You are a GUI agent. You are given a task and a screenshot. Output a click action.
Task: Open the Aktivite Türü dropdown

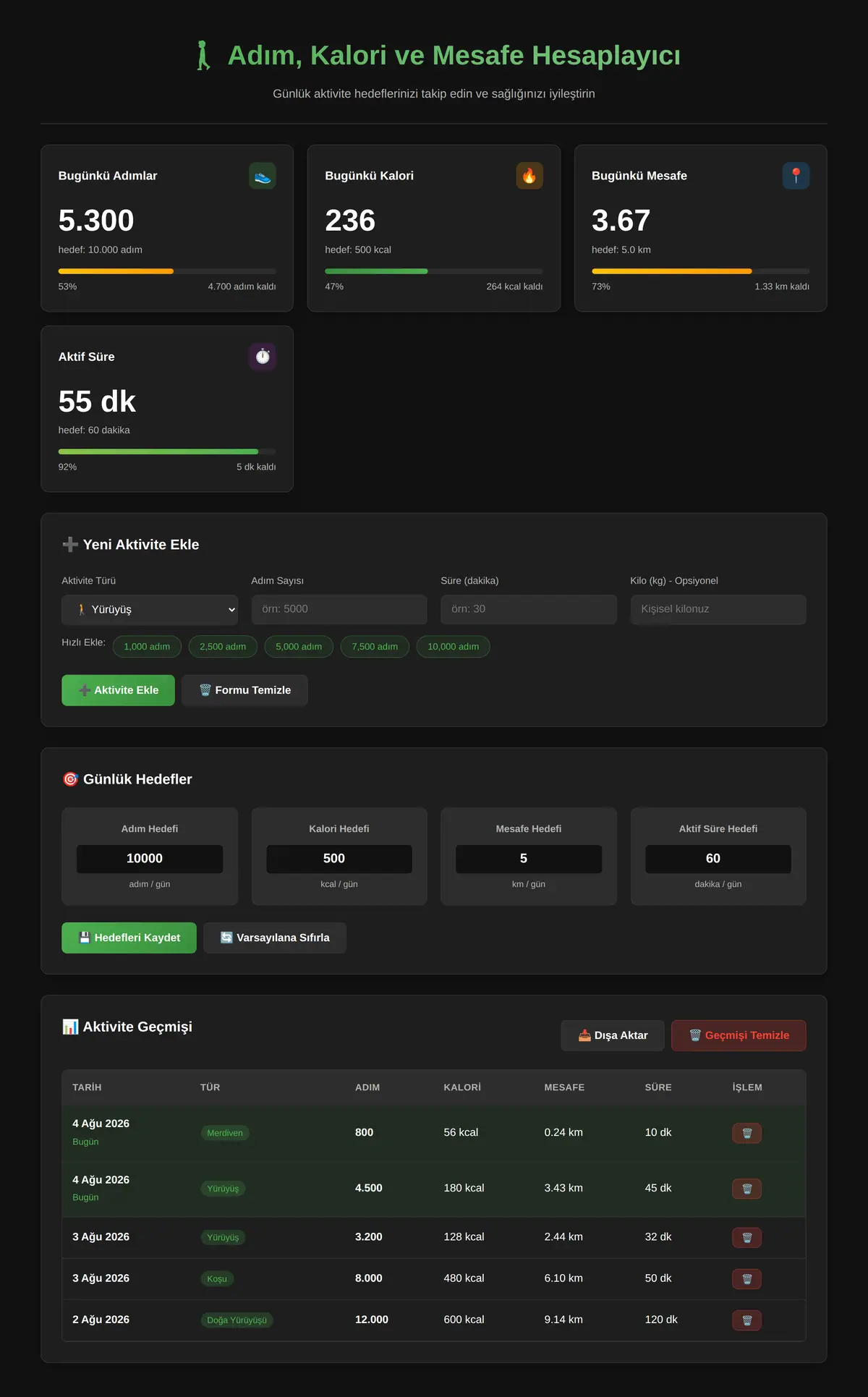(150, 610)
